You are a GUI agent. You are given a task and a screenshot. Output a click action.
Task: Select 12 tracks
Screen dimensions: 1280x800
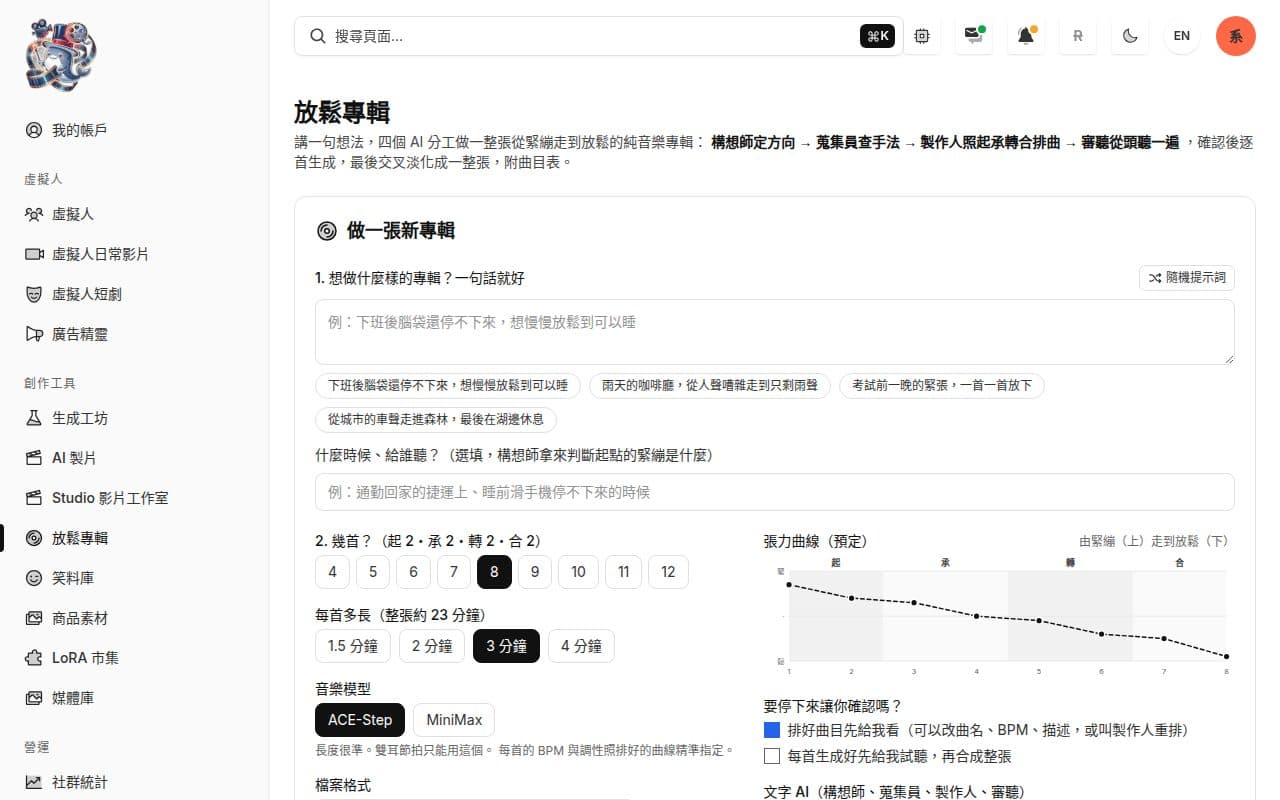[669, 572]
